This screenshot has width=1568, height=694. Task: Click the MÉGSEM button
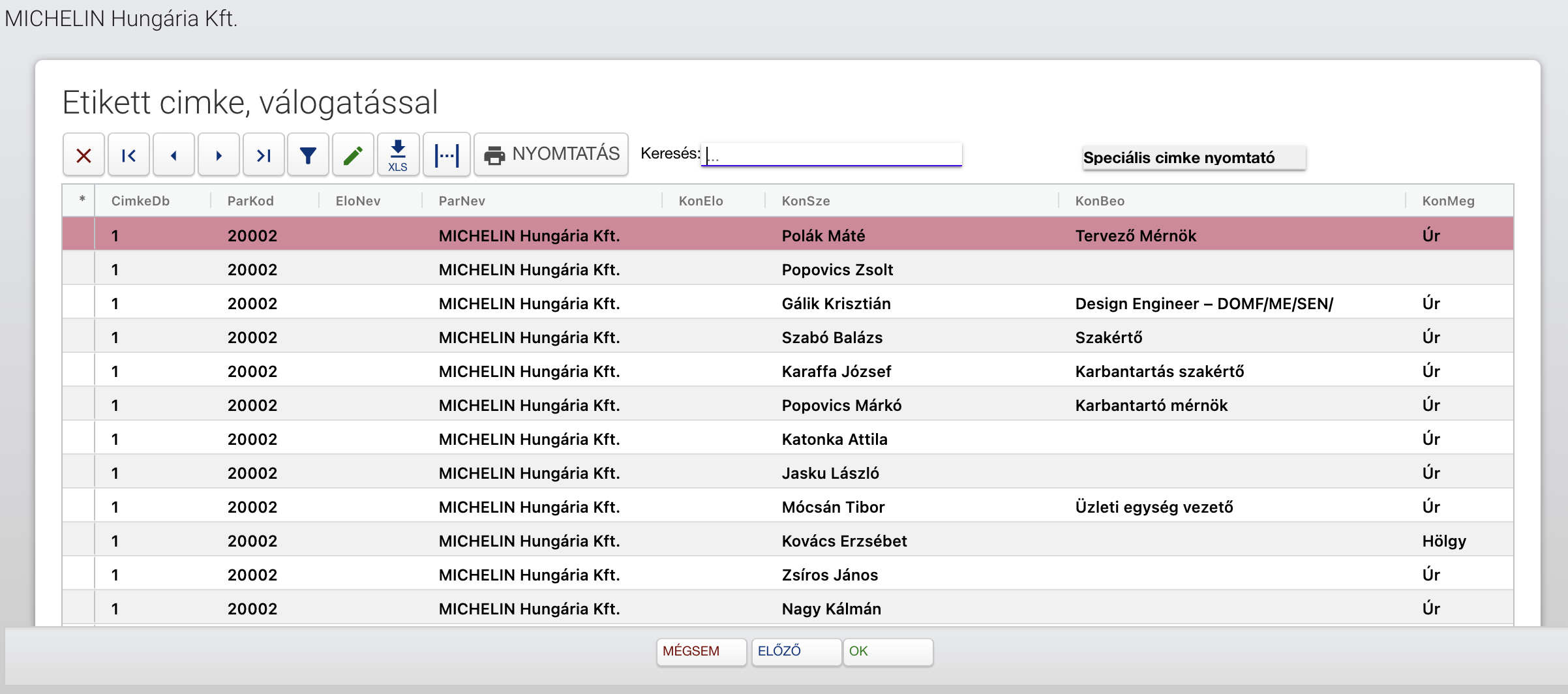[701, 652]
